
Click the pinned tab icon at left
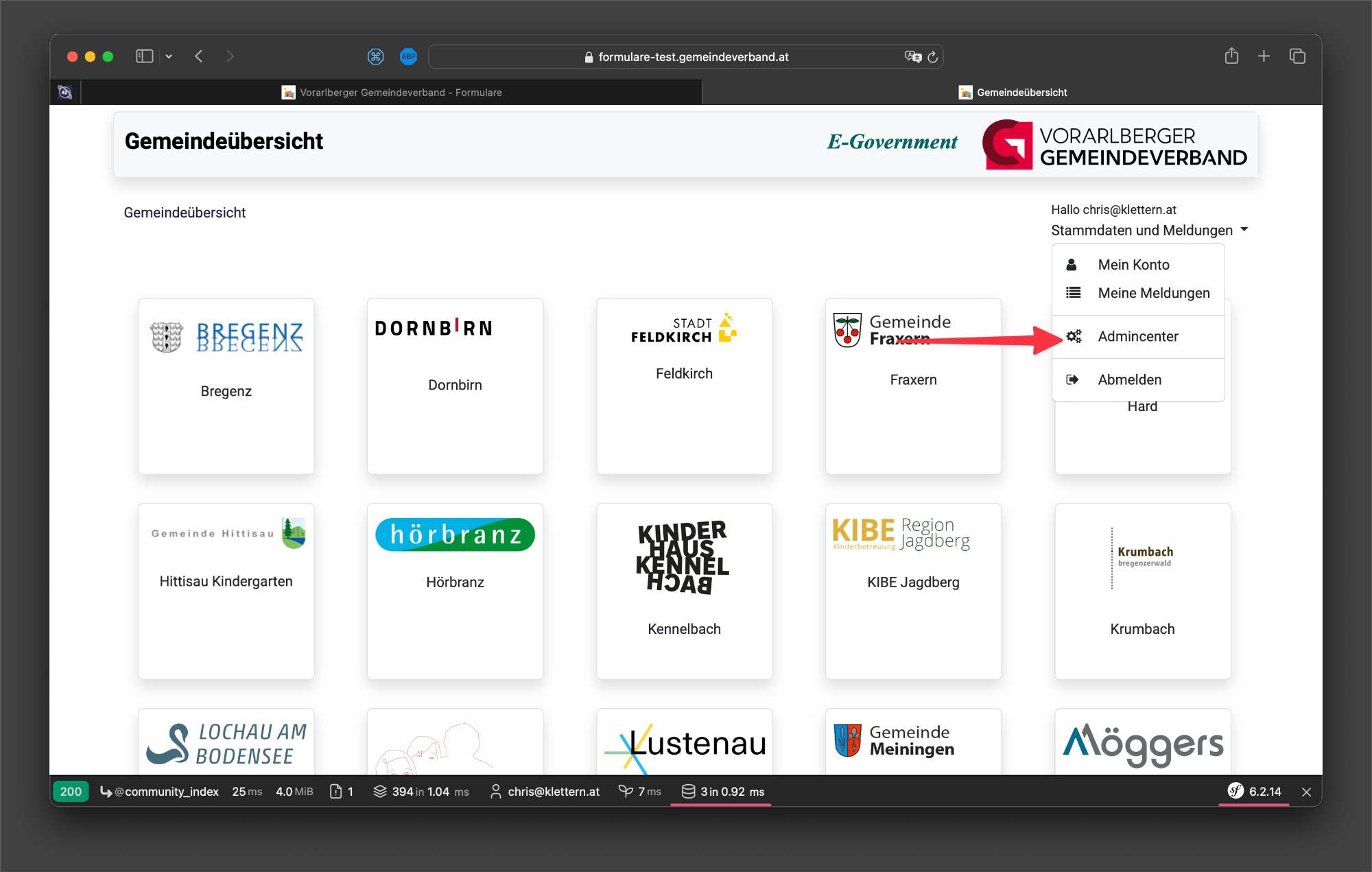tap(65, 92)
